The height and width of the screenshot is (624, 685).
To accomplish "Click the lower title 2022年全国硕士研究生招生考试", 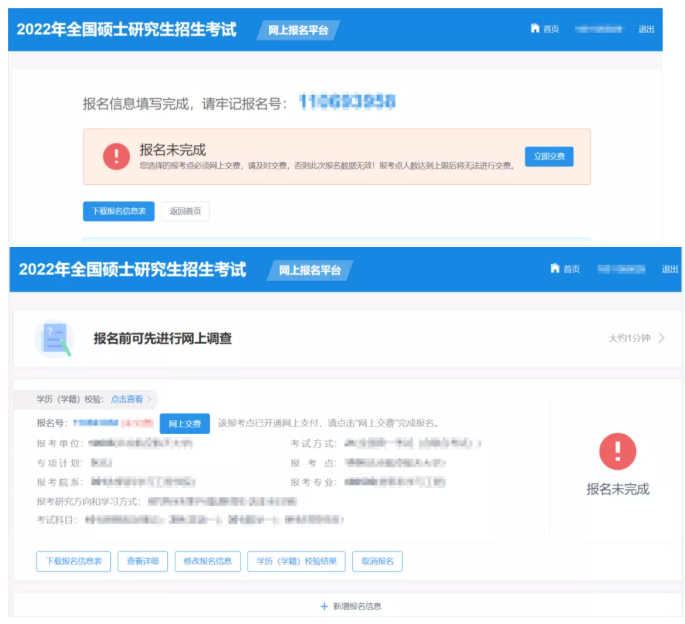I will [x=132, y=269].
